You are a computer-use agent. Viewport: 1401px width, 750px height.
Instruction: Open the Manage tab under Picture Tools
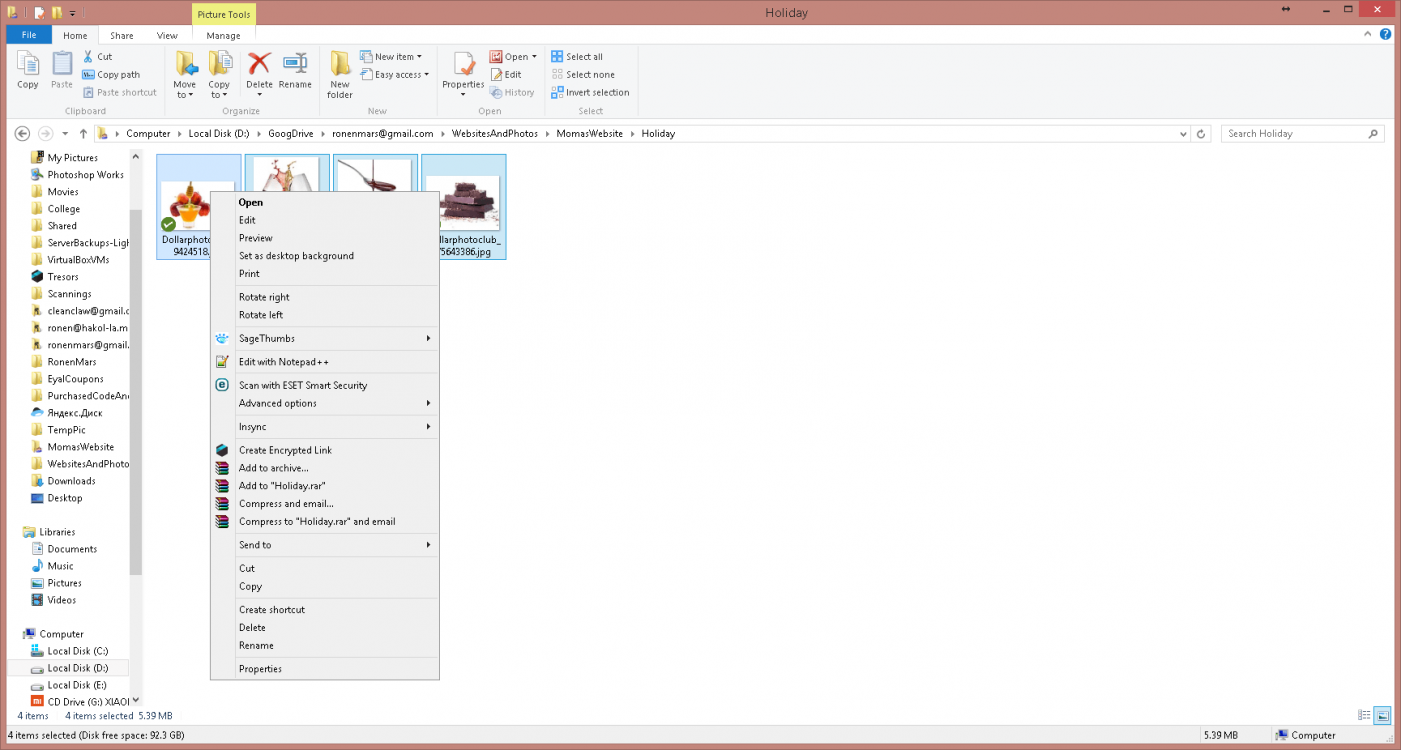223,35
